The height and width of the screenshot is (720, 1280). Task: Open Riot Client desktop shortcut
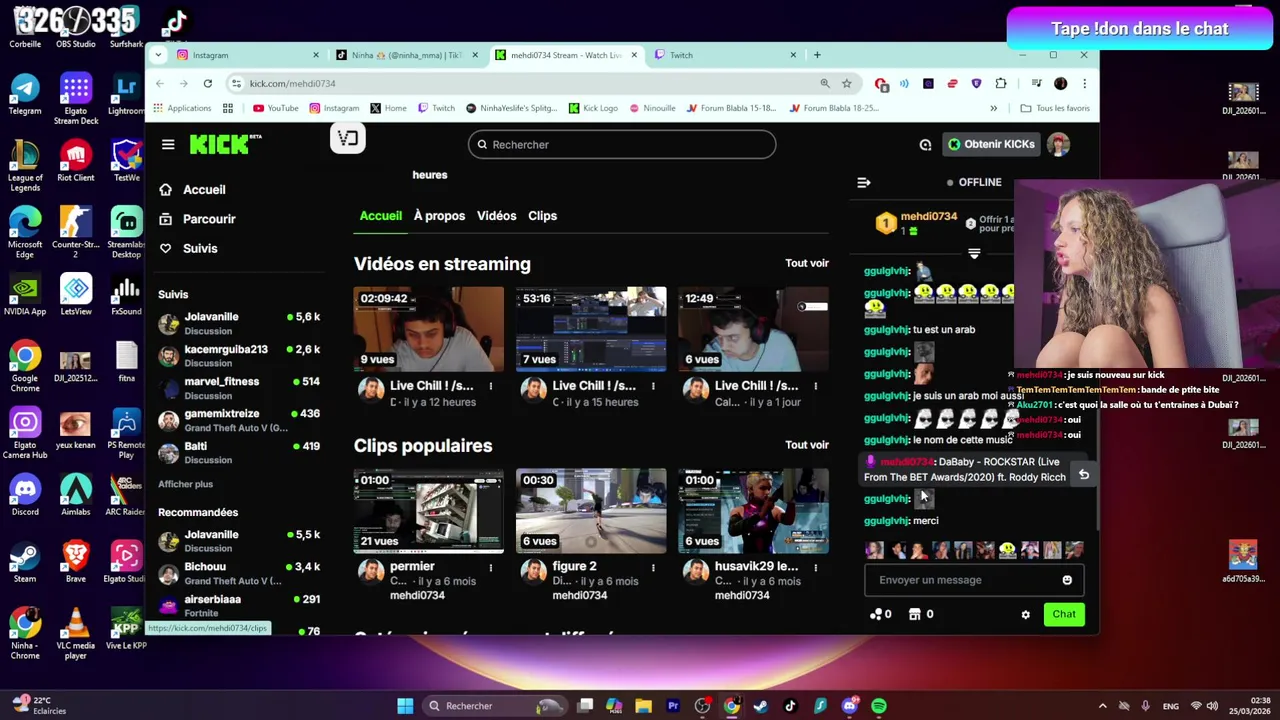pyautogui.click(x=75, y=161)
